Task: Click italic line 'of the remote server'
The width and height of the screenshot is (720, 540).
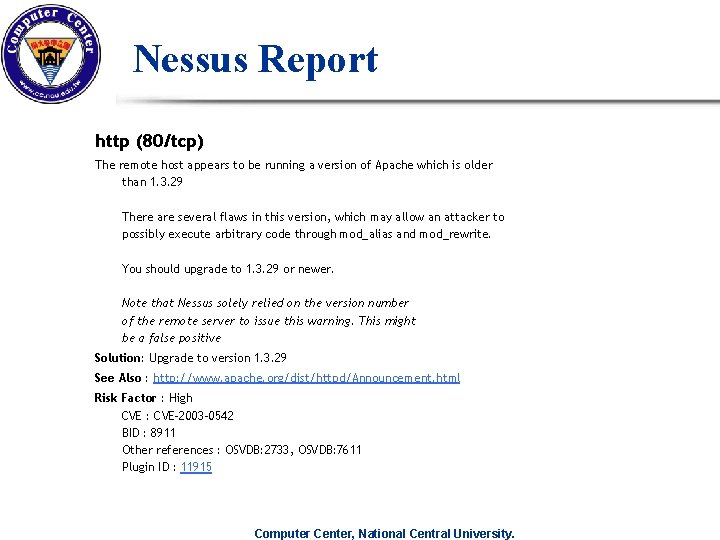Action: click(269, 321)
